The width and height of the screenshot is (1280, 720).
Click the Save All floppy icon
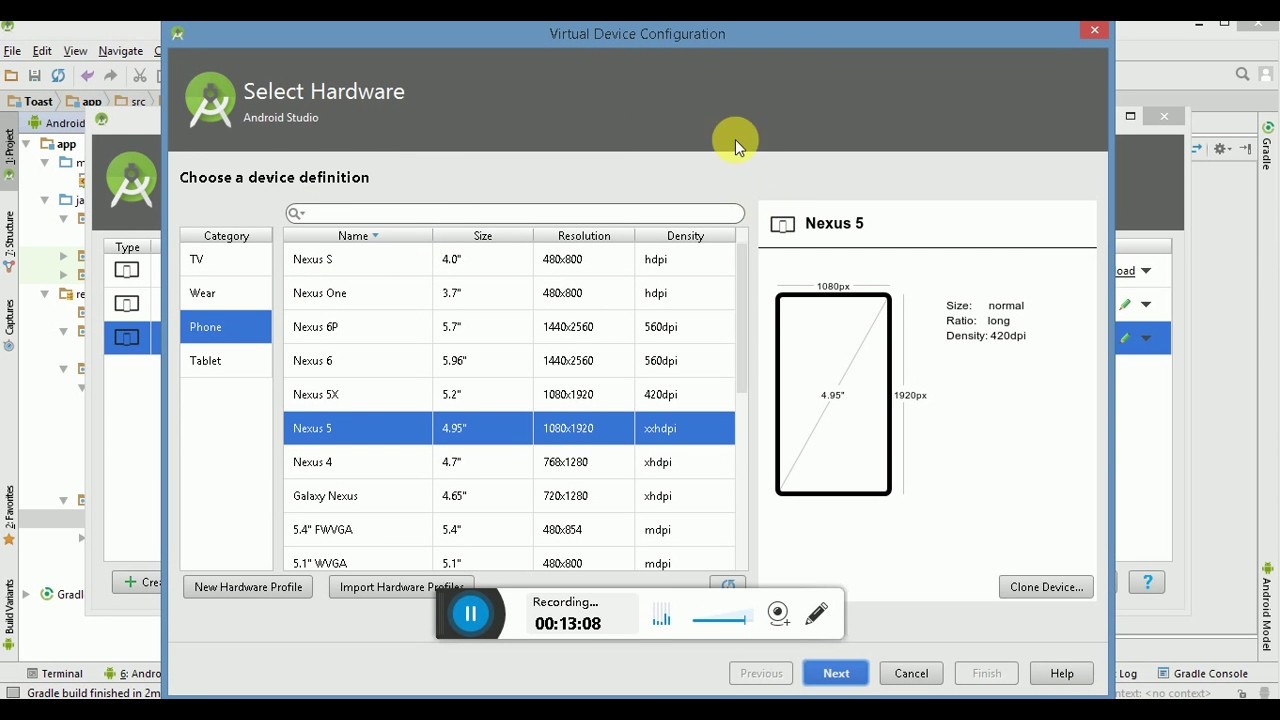click(x=34, y=75)
